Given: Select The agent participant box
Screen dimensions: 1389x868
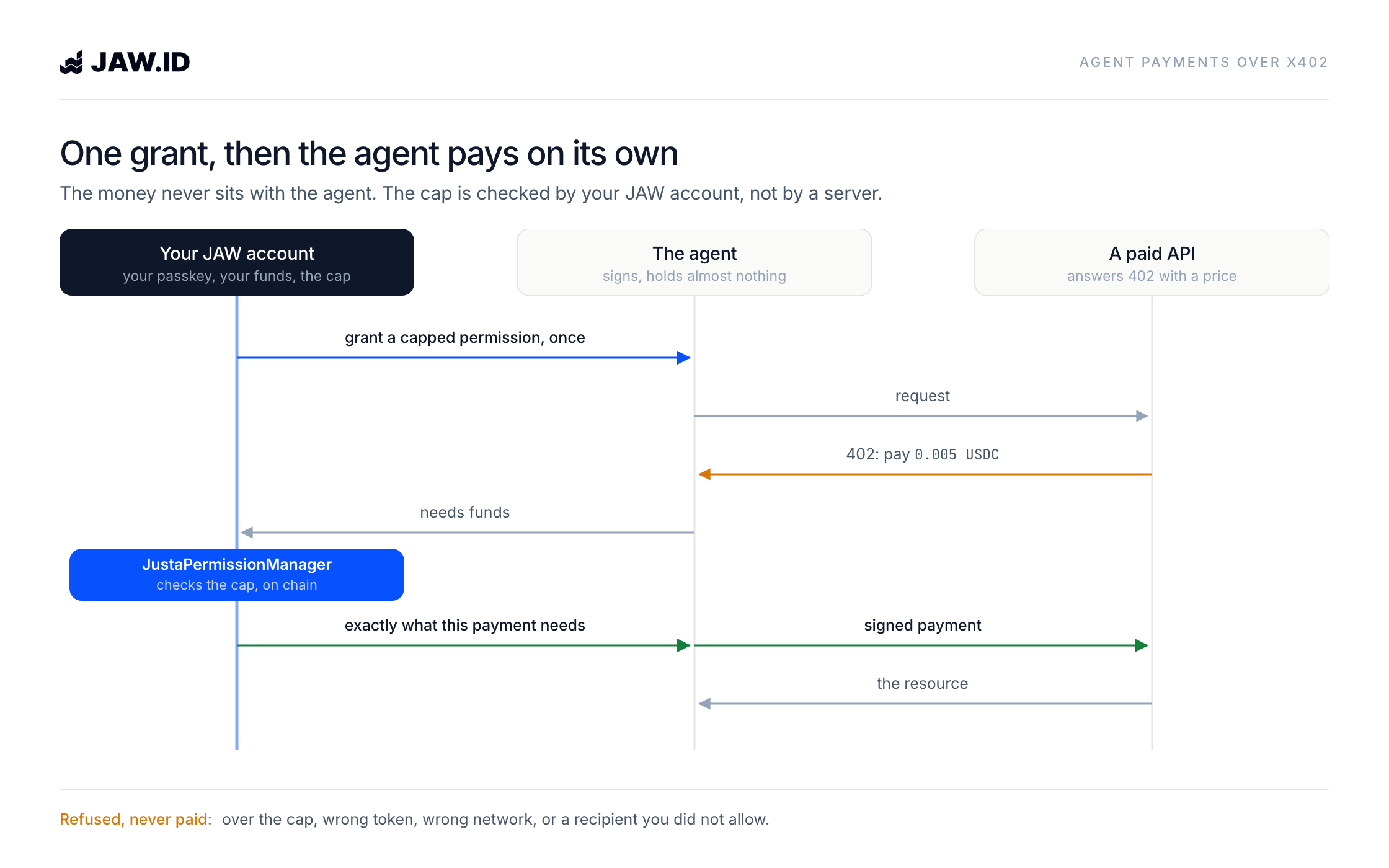Looking at the screenshot, I should click(694, 262).
